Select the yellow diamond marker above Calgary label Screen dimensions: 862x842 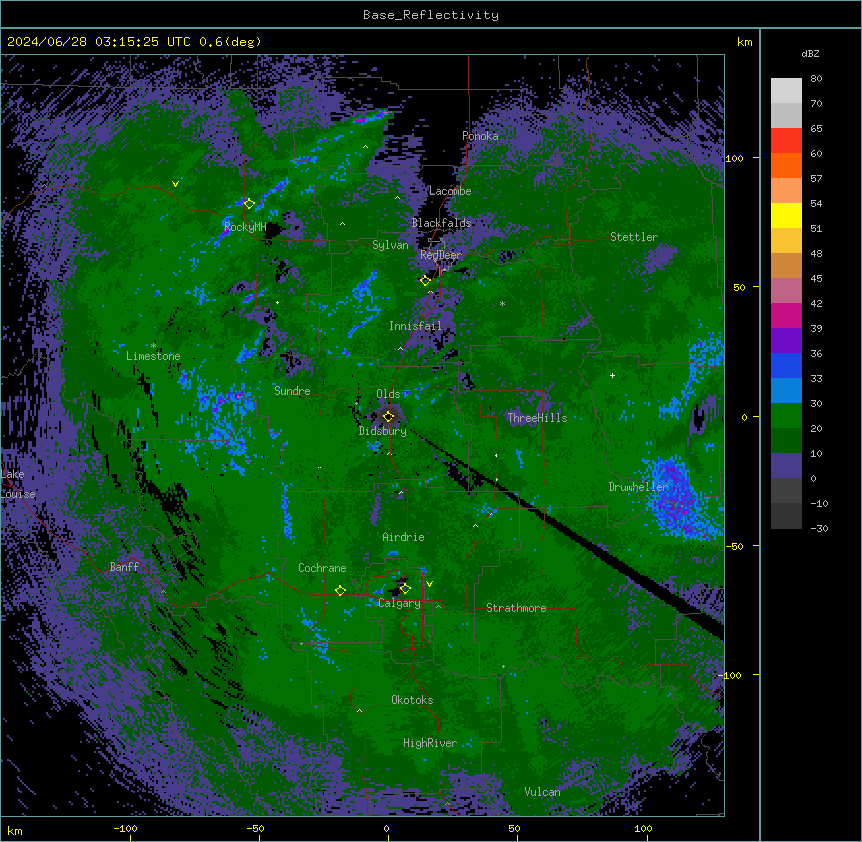(x=405, y=589)
